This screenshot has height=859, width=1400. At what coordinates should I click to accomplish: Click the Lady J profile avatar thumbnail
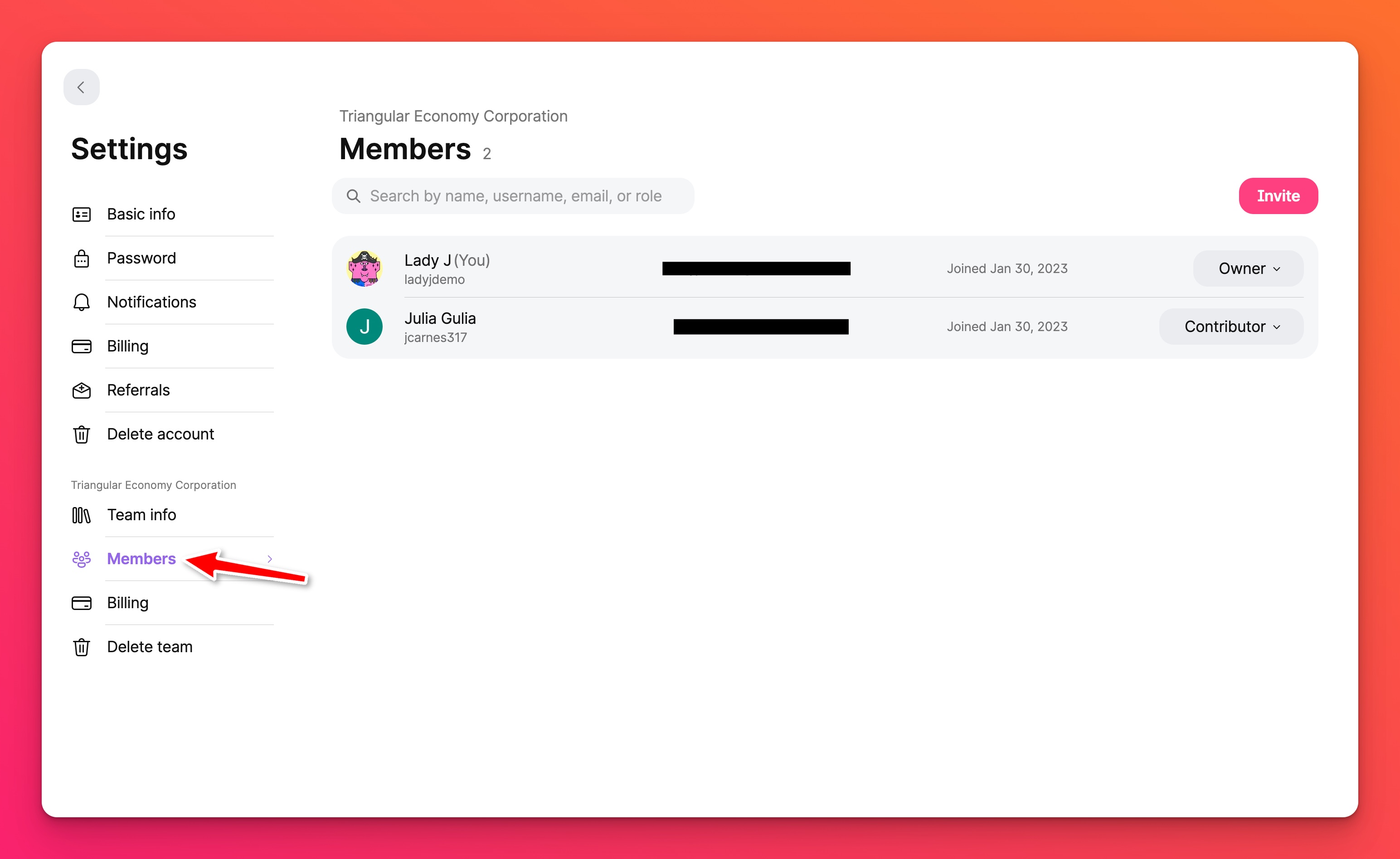tap(365, 268)
